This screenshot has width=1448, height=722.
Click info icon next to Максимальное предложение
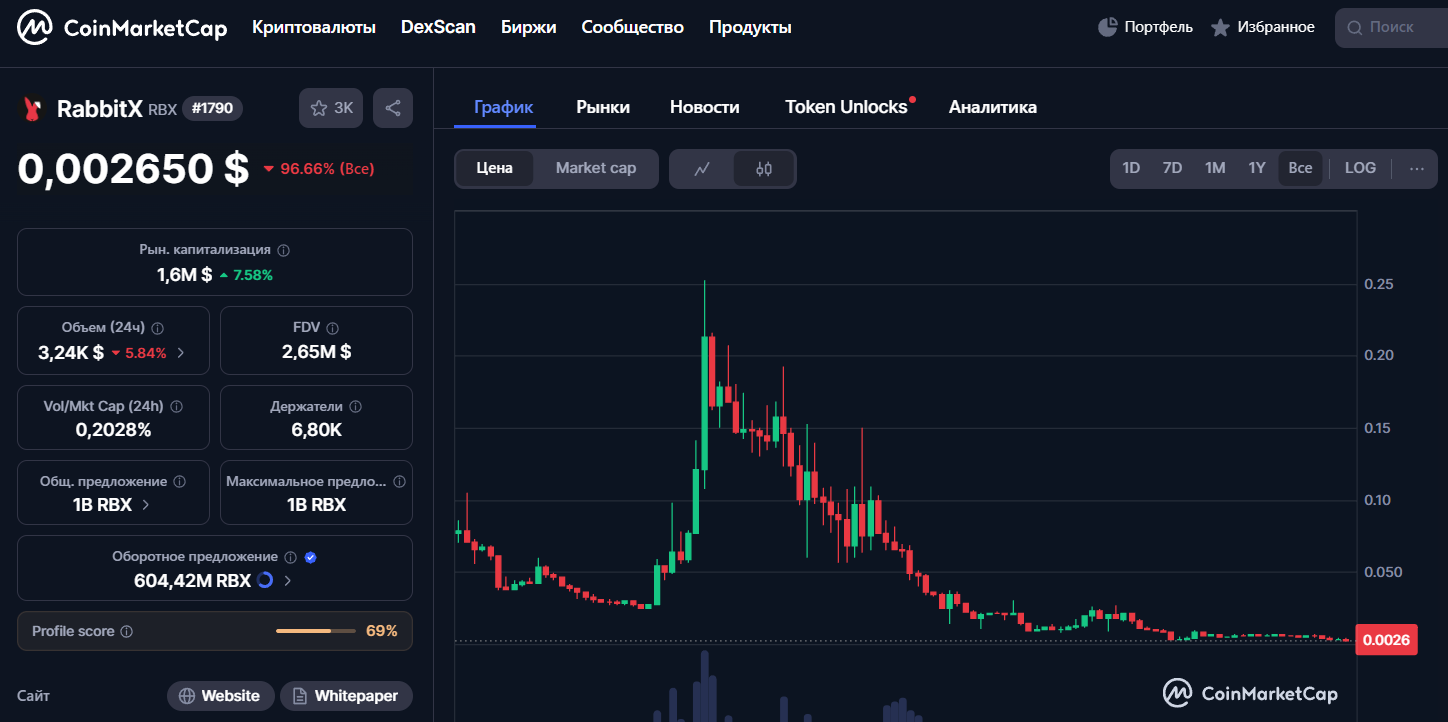point(400,482)
